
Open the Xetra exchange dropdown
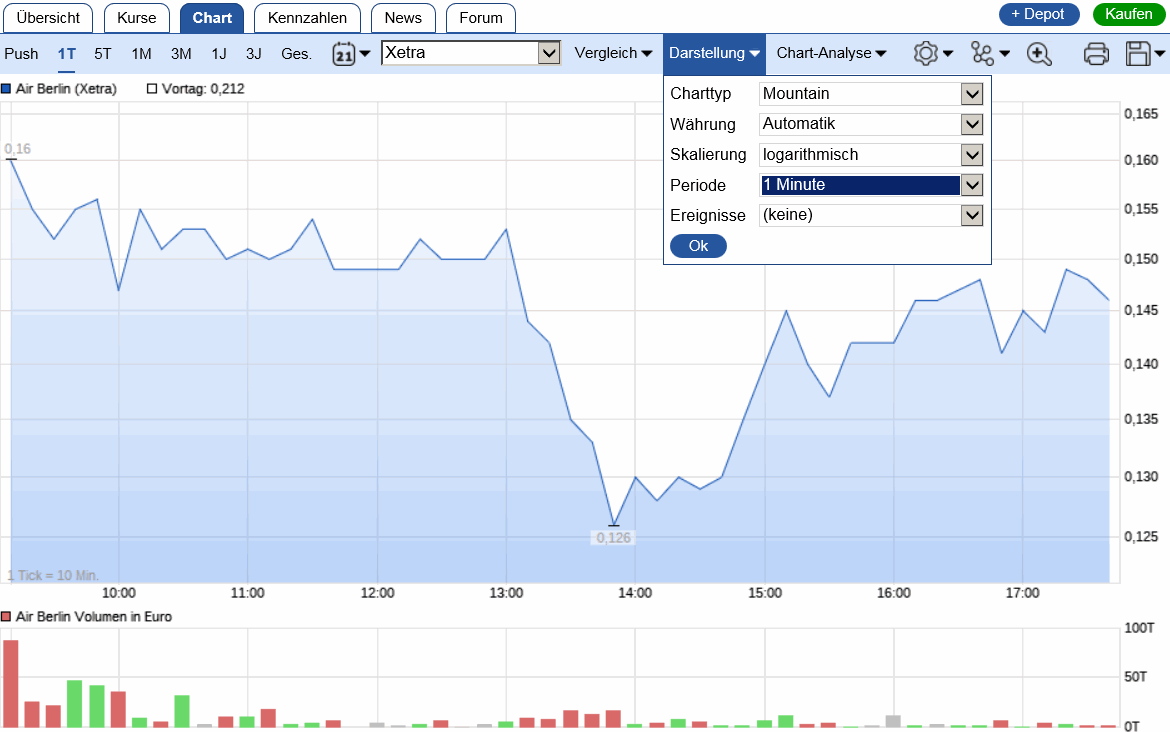tap(549, 53)
